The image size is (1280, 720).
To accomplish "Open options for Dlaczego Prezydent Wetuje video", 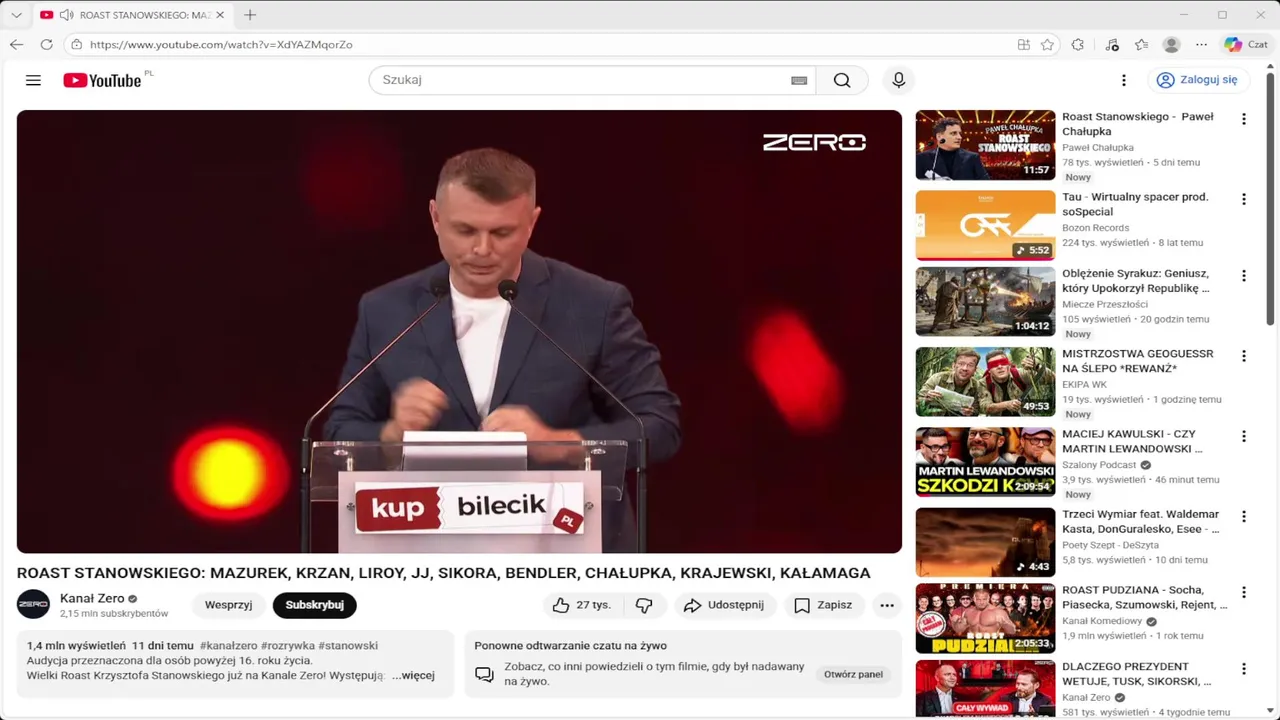I will tap(1243, 669).
